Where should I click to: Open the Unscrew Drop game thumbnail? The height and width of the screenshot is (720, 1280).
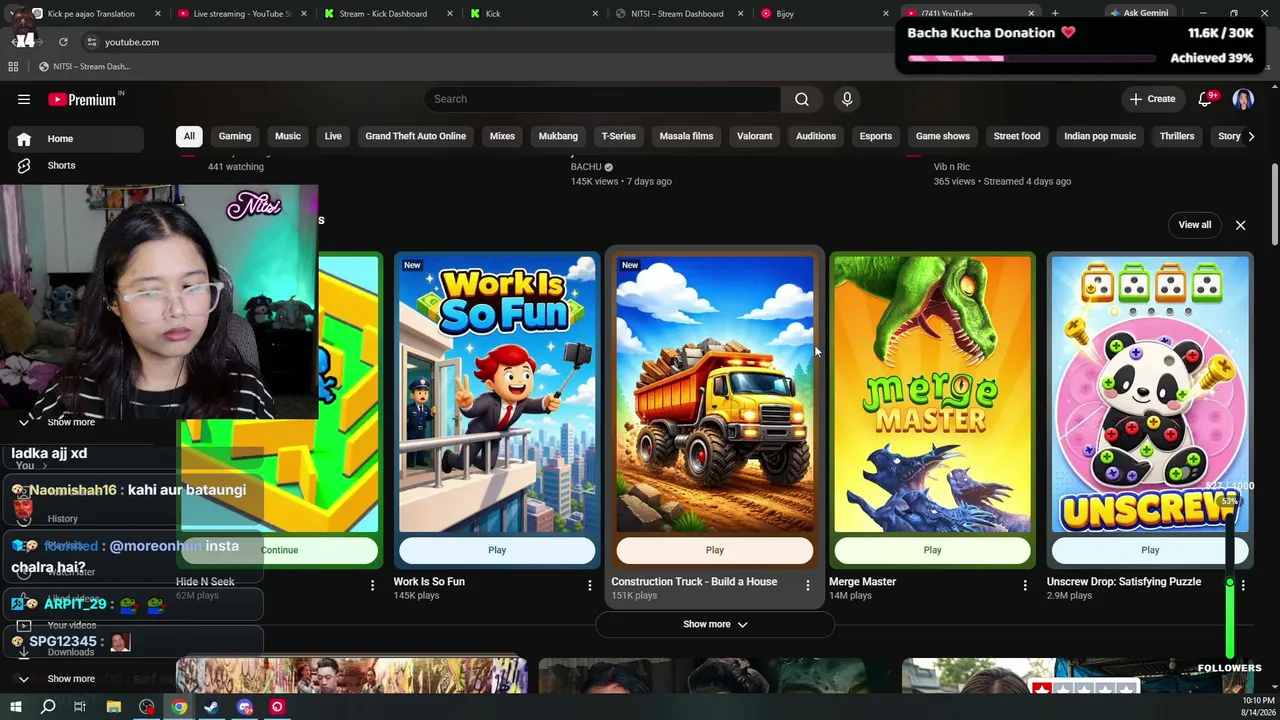coord(1150,394)
